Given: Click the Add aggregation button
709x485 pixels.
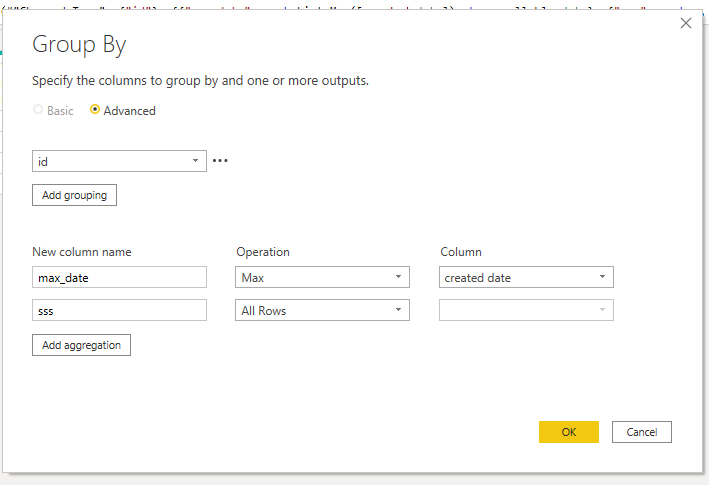Looking at the screenshot, I should (x=81, y=345).
